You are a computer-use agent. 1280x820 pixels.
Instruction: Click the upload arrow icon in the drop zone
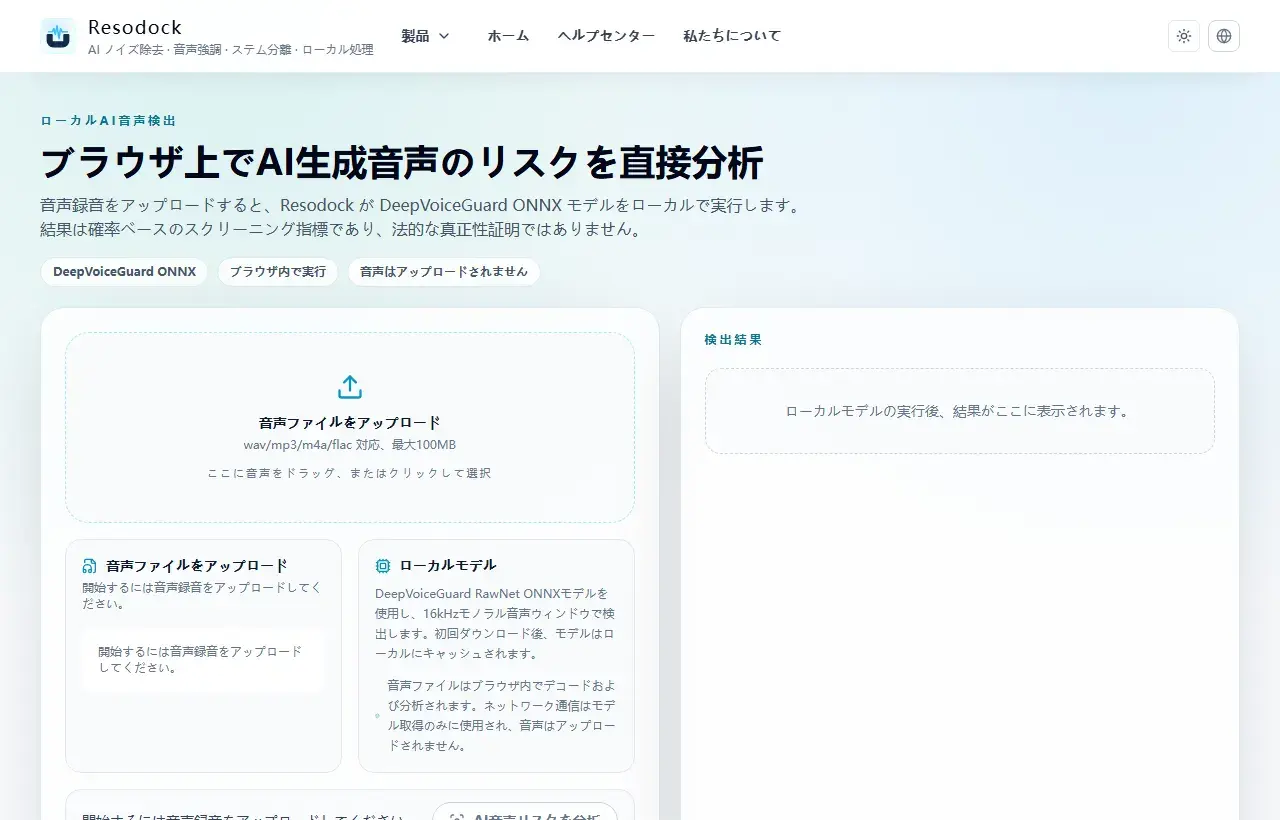(350, 387)
